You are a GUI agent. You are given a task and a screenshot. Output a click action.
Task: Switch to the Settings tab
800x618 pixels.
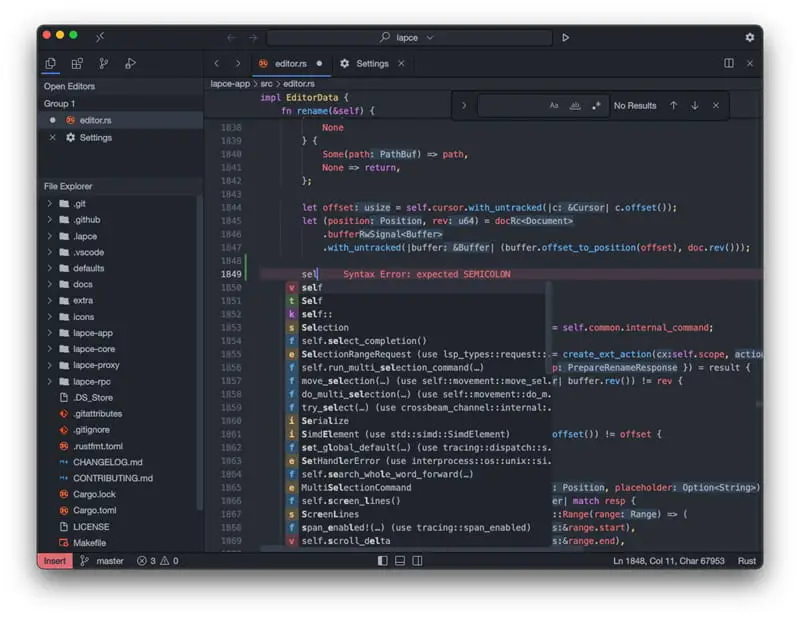coord(371,63)
